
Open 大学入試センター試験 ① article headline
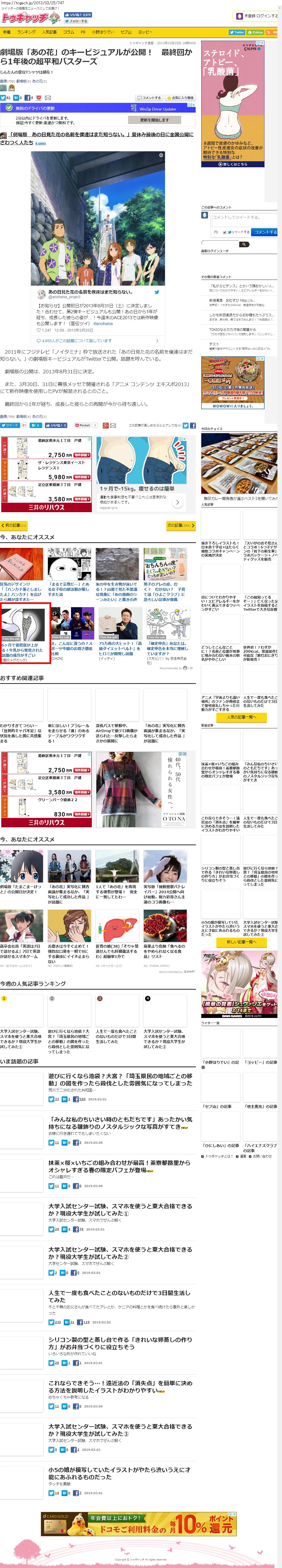[x=120, y=1209]
